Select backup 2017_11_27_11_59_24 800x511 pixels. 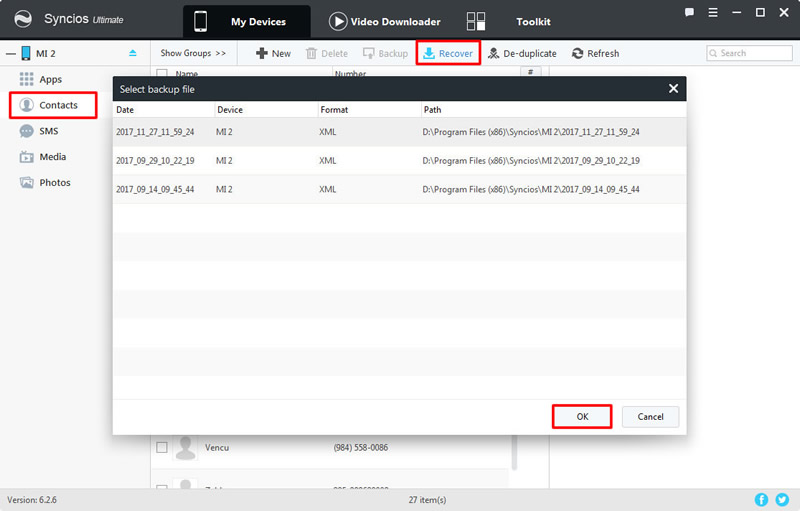tap(399, 132)
